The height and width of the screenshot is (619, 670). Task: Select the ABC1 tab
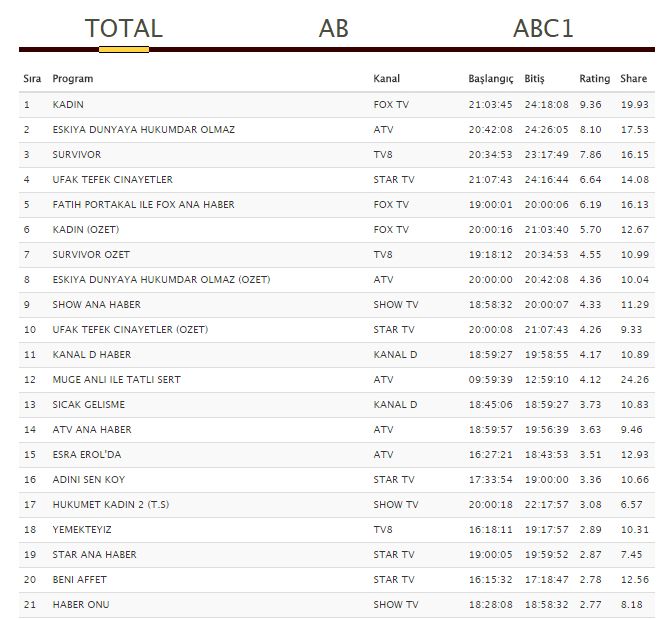pos(543,29)
